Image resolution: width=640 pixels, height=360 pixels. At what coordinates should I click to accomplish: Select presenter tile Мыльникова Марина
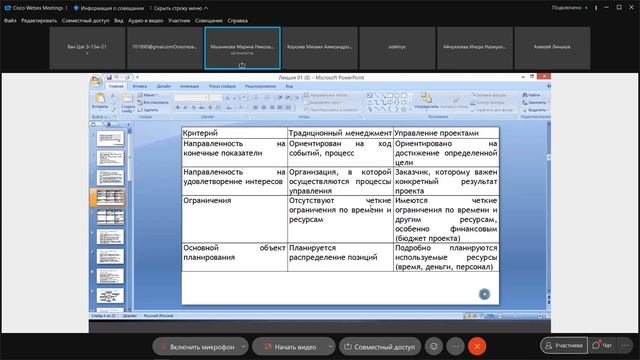click(242, 48)
